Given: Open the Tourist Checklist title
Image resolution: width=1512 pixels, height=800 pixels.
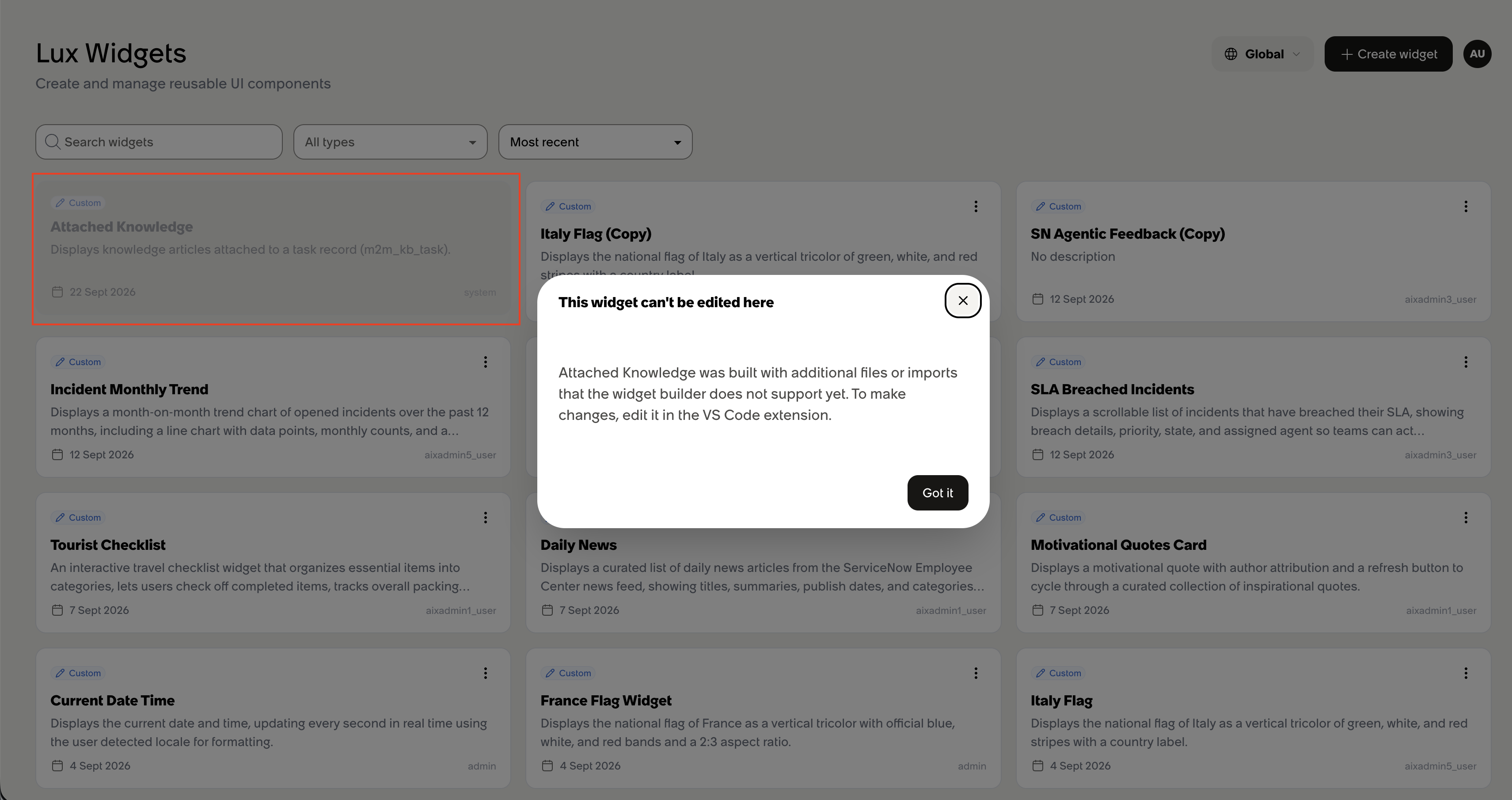Looking at the screenshot, I should point(108,545).
